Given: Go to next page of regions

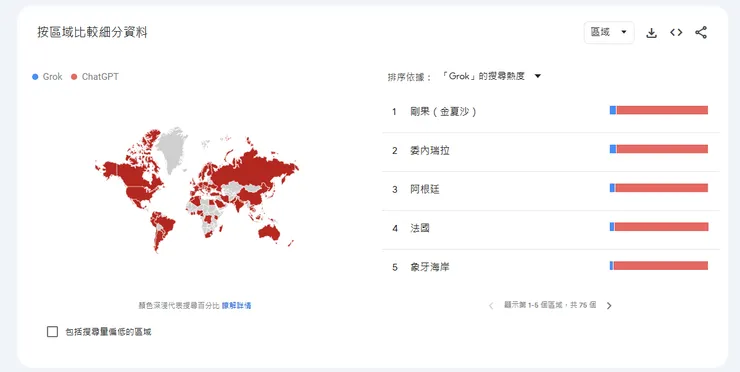Looking at the screenshot, I should tap(609, 306).
